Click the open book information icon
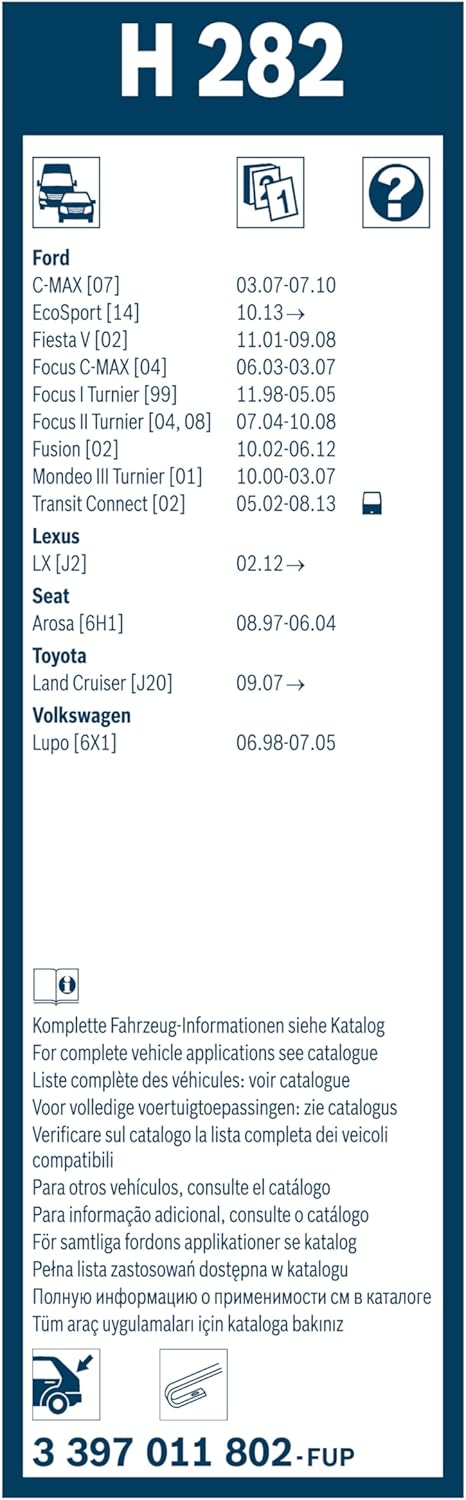The image size is (466, 1500). click(x=56, y=985)
